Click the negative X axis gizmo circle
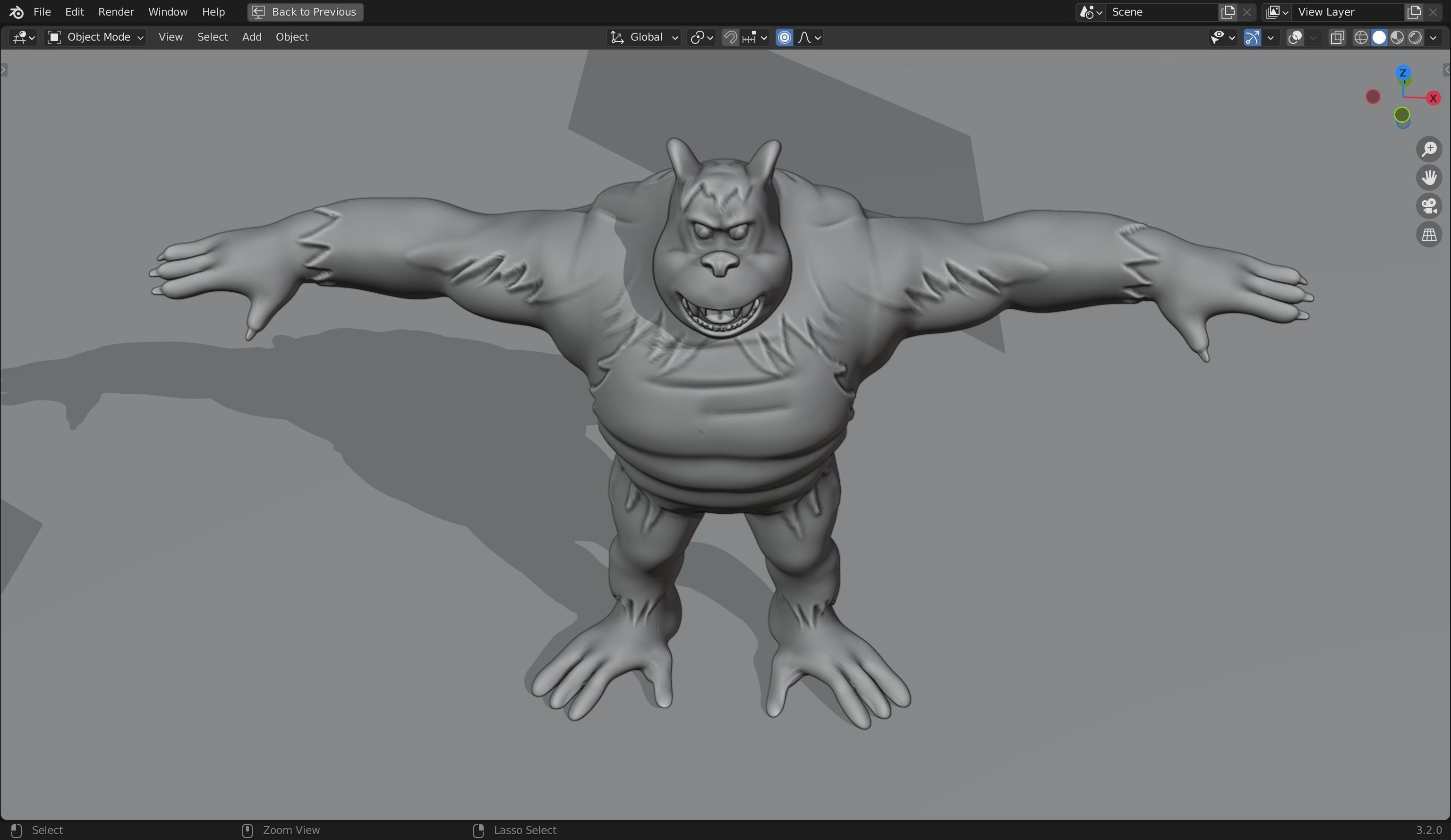The width and height of the screenshot is (1451, 840). pos(1373,97)
